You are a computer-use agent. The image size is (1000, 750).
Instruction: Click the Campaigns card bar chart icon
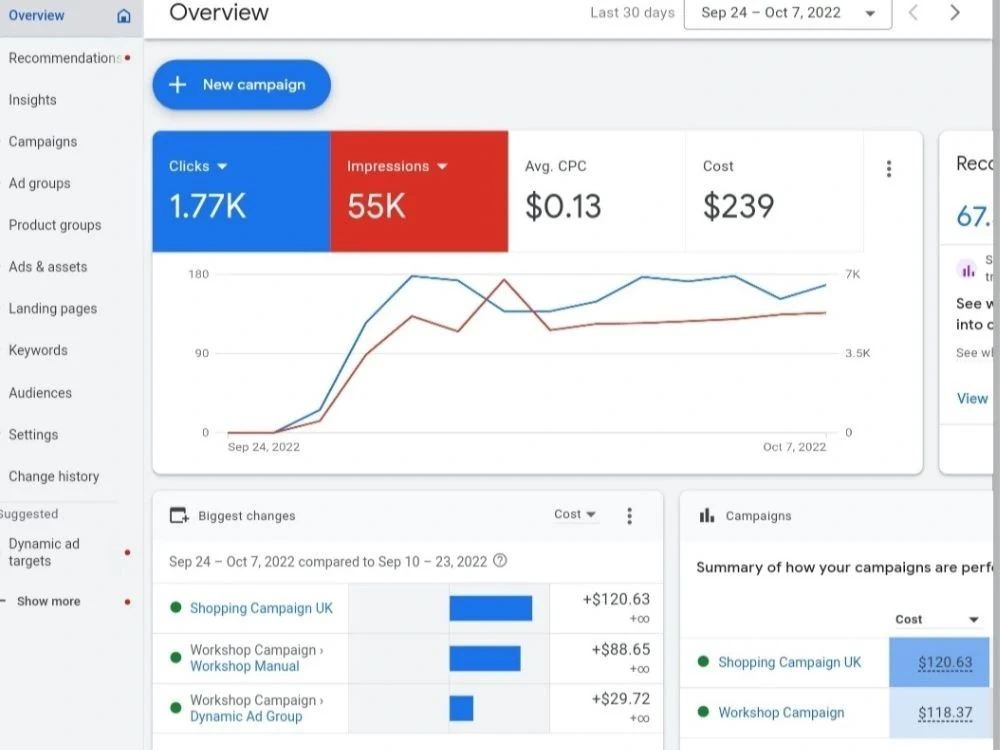point(707,515)
